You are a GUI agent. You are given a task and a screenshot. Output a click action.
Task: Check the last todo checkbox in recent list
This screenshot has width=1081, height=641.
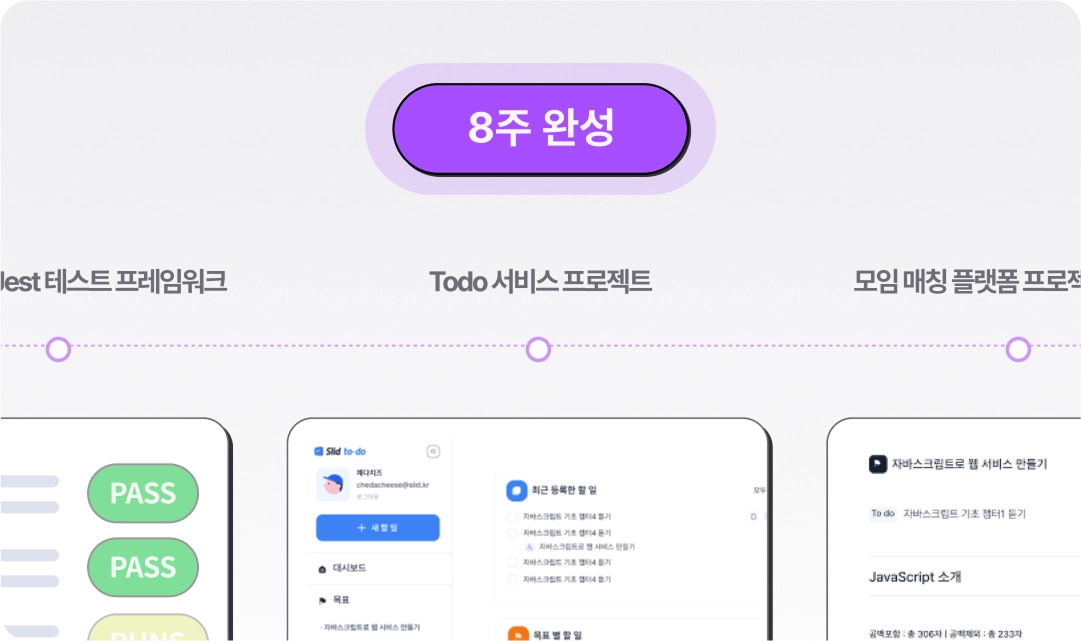[512, 579]
